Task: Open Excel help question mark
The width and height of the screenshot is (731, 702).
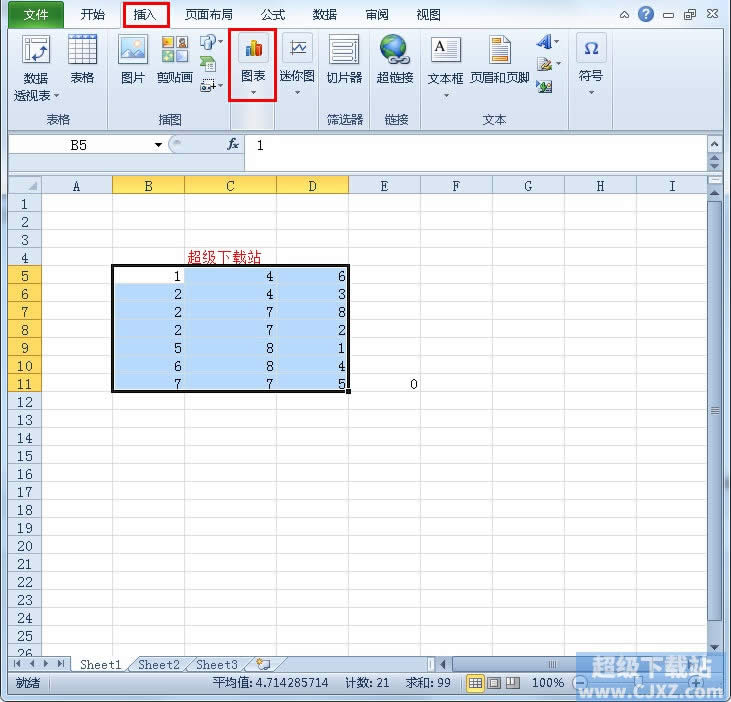Action: 646,14
